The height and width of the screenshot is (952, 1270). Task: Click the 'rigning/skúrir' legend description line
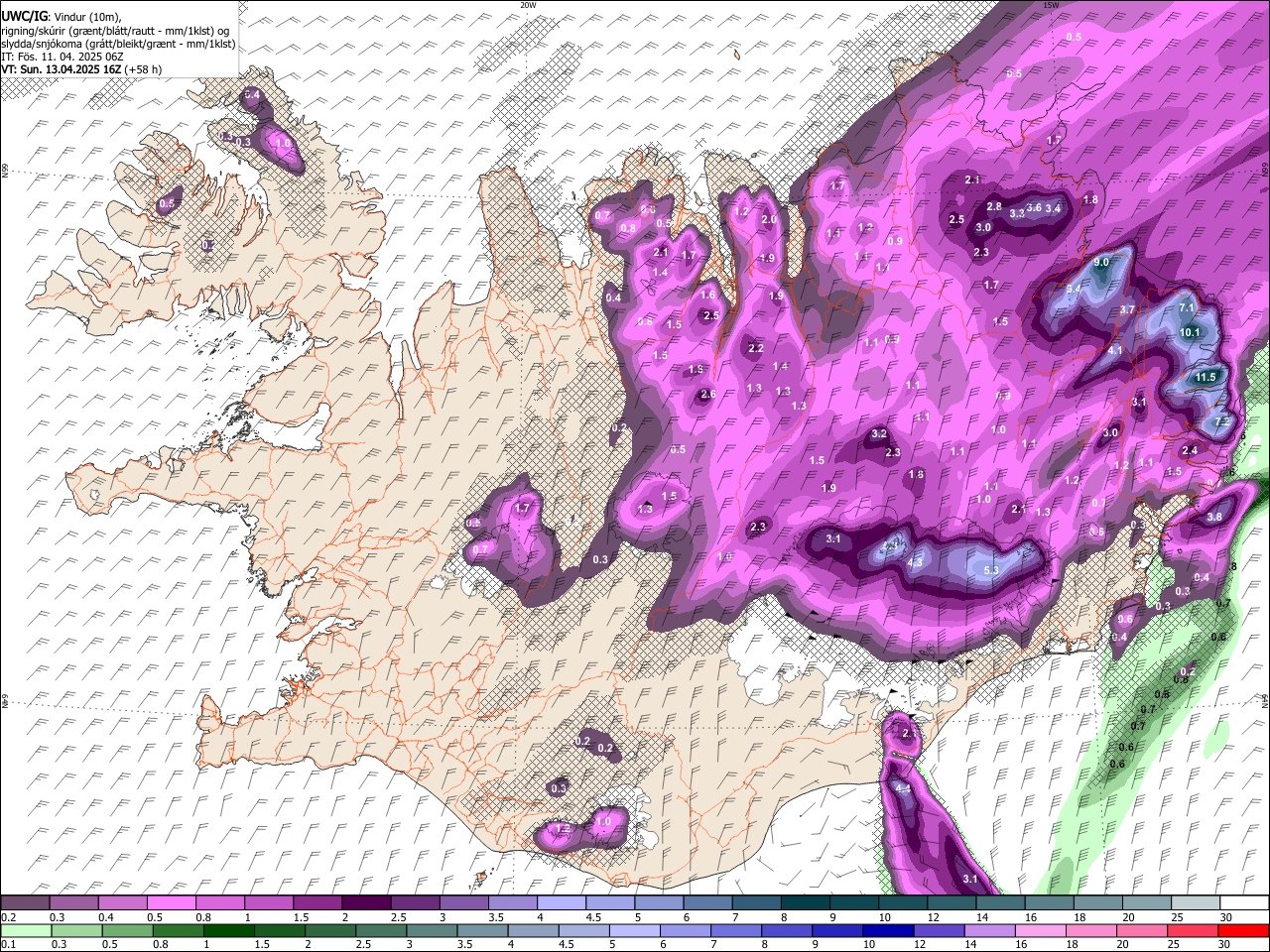click(x=114, y=31)
